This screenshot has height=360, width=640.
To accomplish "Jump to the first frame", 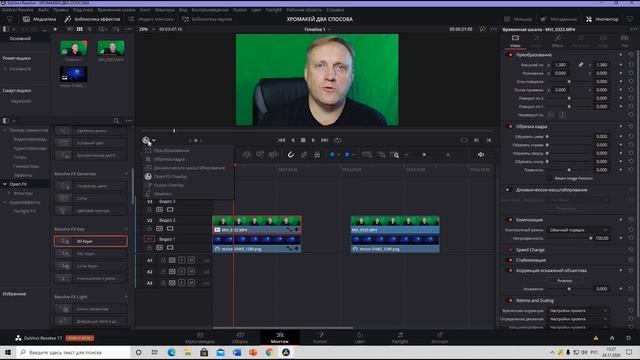I will (x=282, y=140).
